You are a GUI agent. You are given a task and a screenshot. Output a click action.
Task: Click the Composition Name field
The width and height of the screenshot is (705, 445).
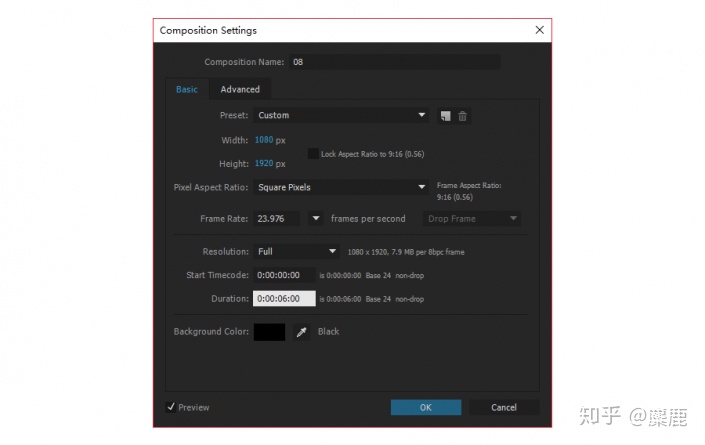click(395, 62)
